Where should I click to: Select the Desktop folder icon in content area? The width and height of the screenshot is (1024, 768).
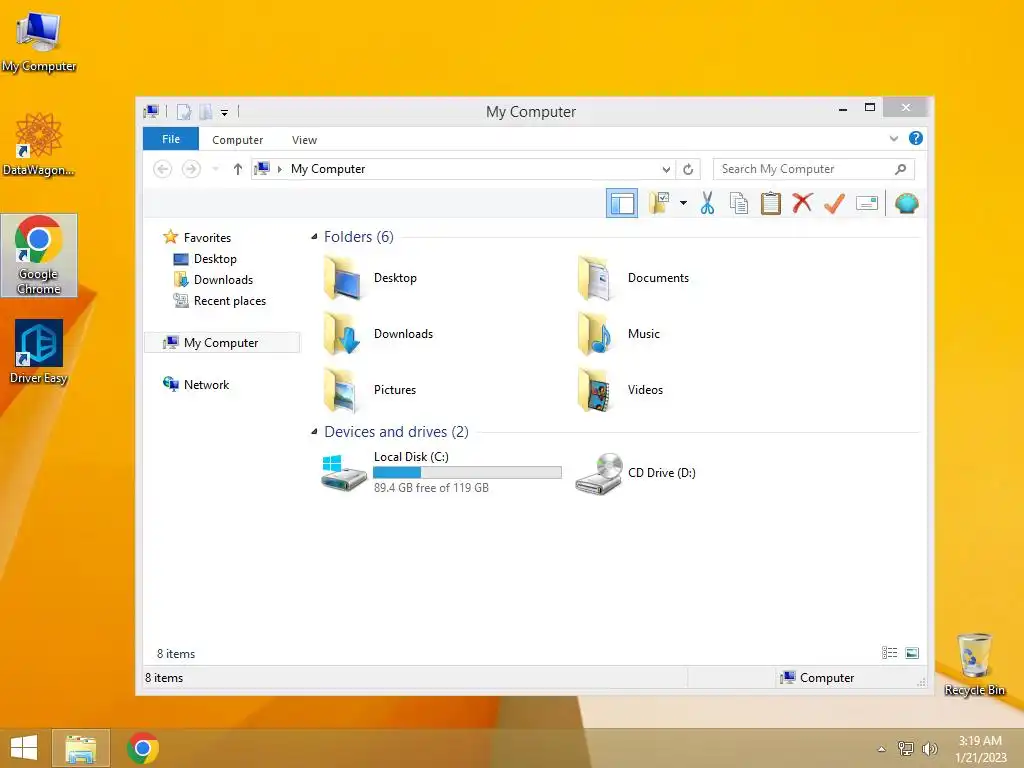click(x=342, y=278)
